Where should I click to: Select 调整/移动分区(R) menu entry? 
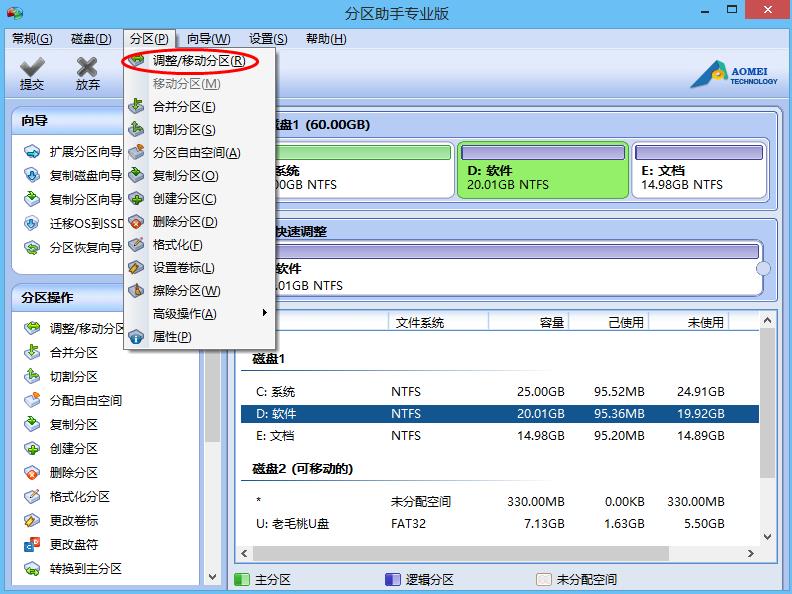pyautogui.click(x=199, y=61)
